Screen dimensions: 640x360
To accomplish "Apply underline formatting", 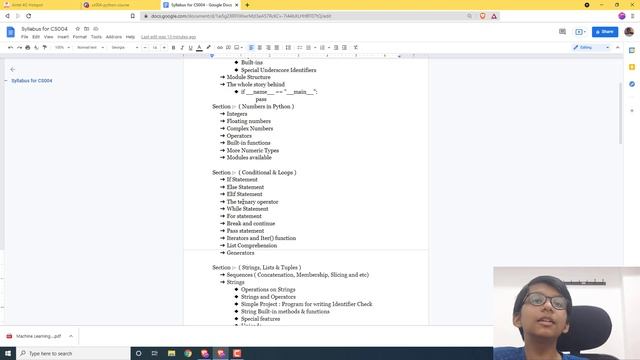I will pos(191,48).
